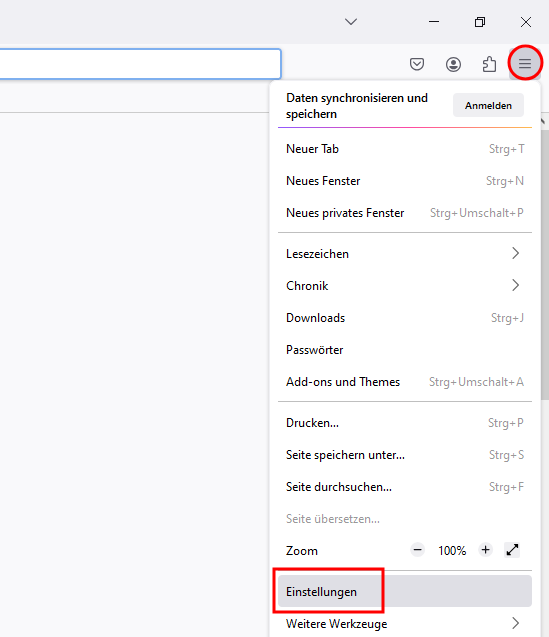
Task: Open the Firefox account icon
Action: click(x=453, y=64)
